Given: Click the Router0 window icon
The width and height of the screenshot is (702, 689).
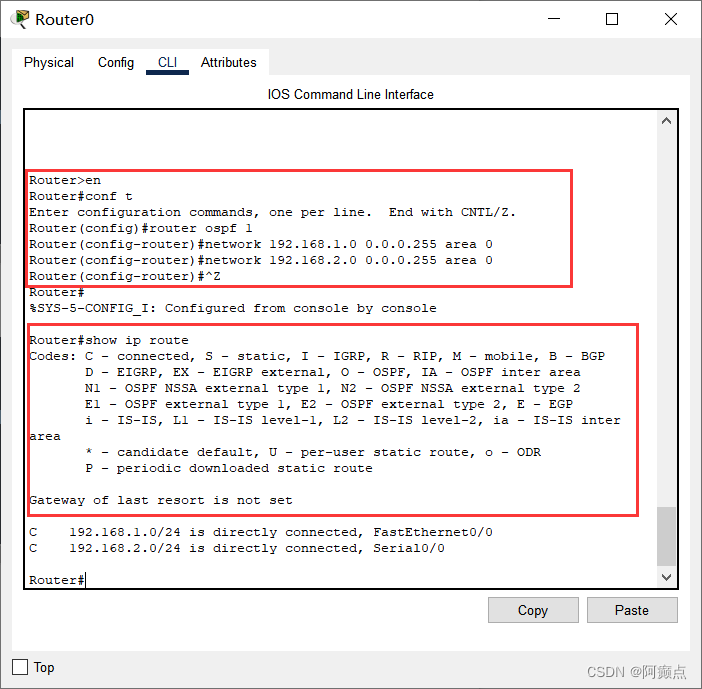Looking at the screenshot, I should click(x=20, y=19).
